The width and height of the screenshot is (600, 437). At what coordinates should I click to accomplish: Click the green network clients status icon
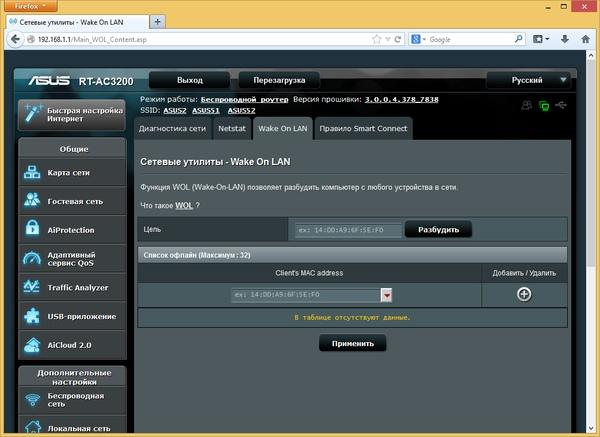[x=544, y=106]
